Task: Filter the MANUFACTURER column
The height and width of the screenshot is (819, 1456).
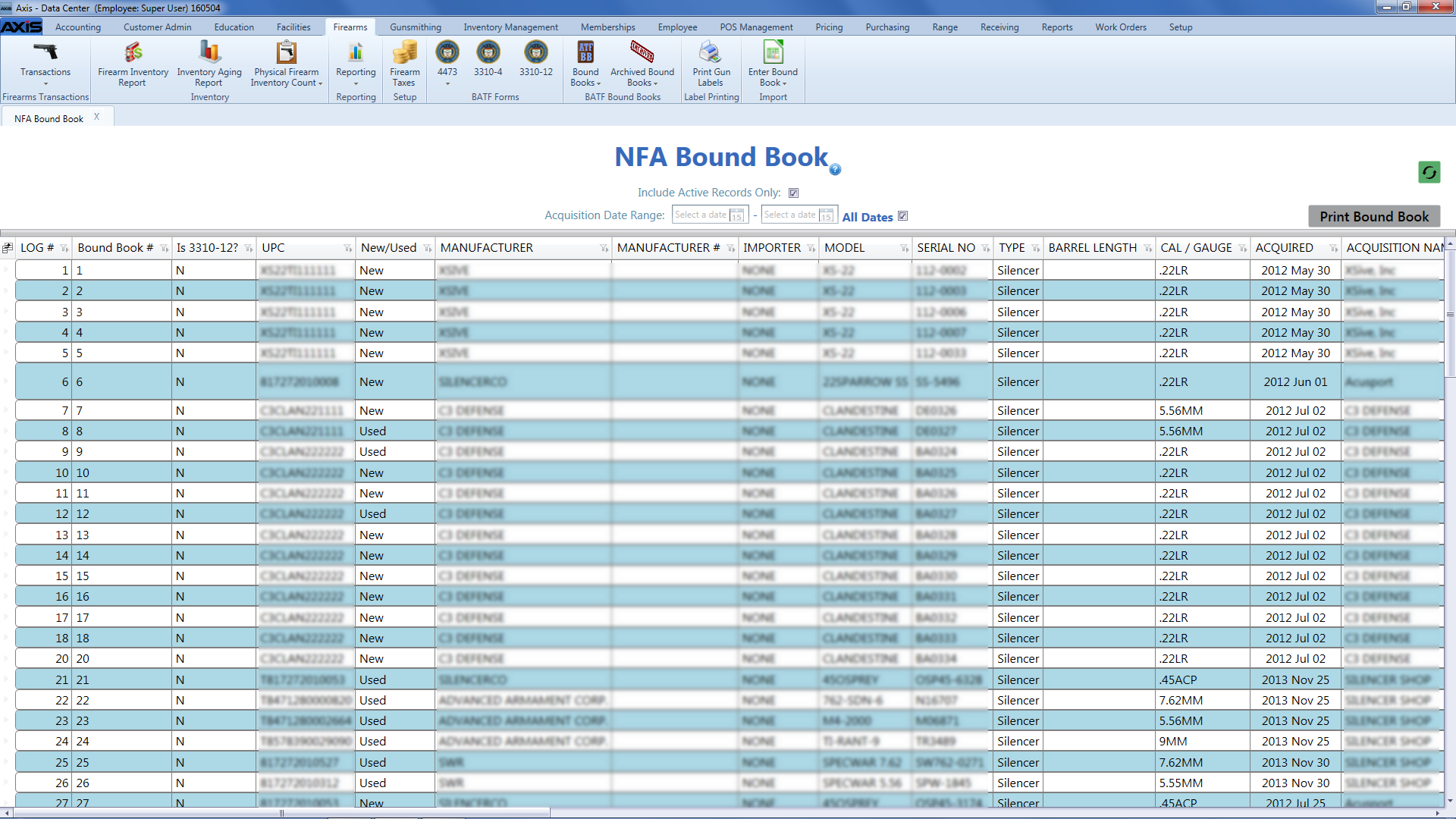Action: [x=604, y=249]
